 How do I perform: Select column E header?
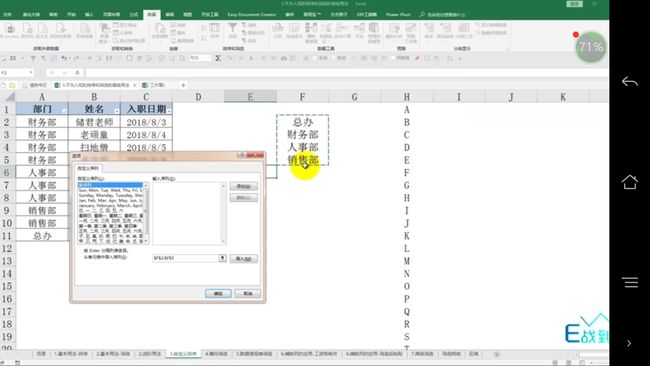pos(250,97)
